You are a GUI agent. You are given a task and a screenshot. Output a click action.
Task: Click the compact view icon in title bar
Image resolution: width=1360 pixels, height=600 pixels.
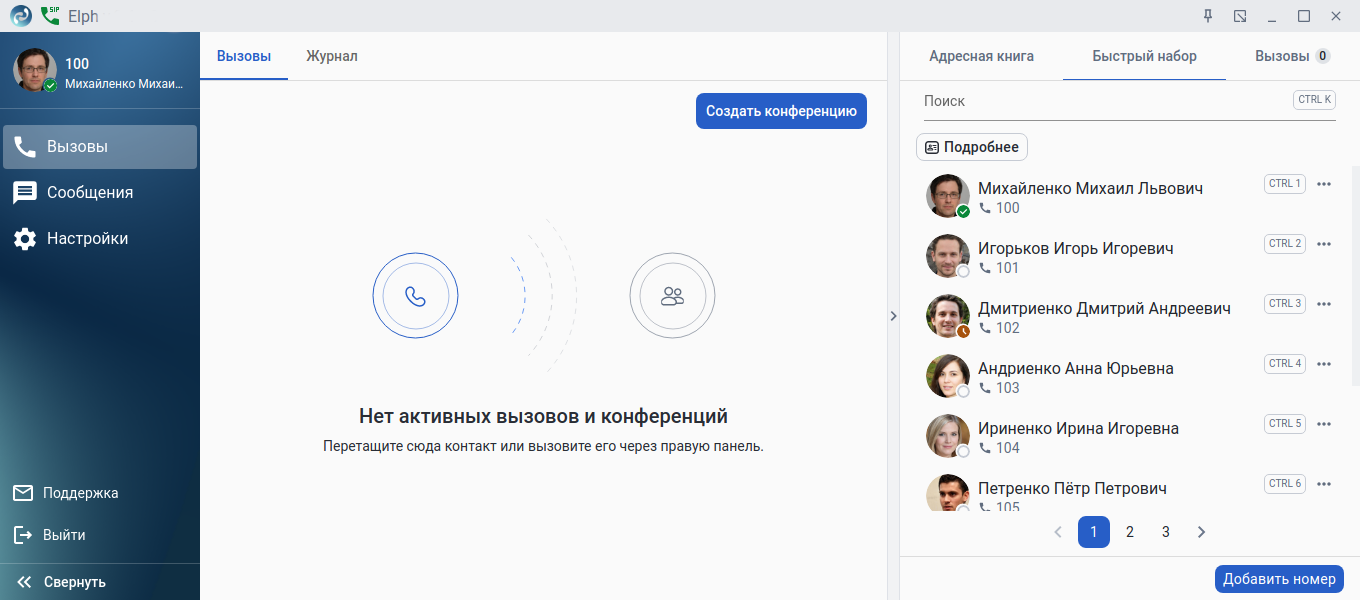(x=1240, y=16)
